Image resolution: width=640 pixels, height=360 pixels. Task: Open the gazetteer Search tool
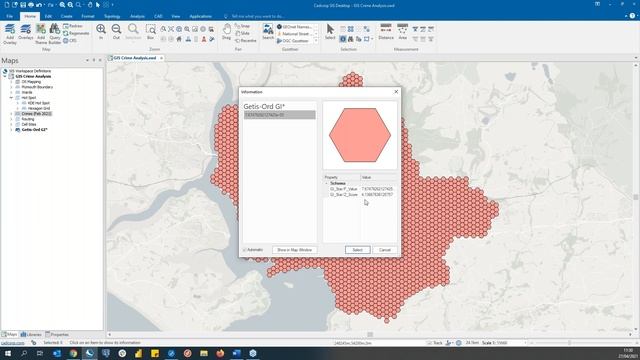tap(268, 31)
